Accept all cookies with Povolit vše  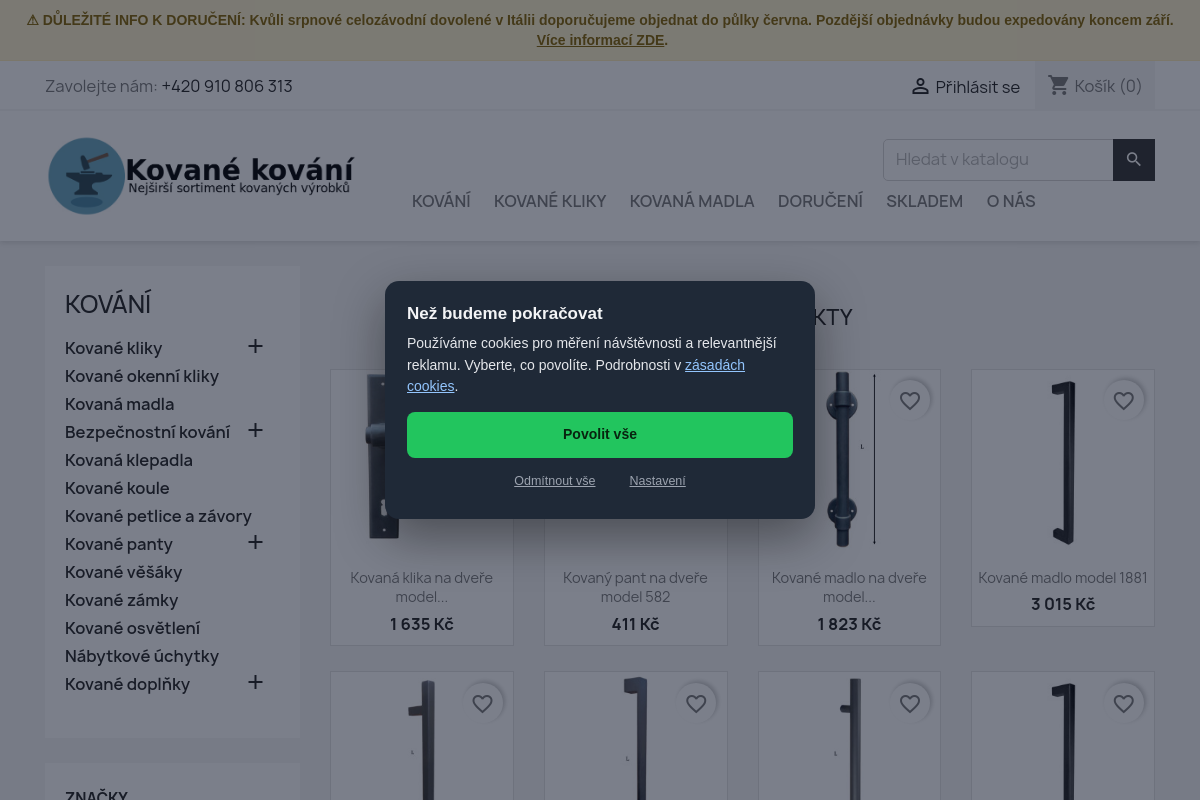tap(600, 435)
